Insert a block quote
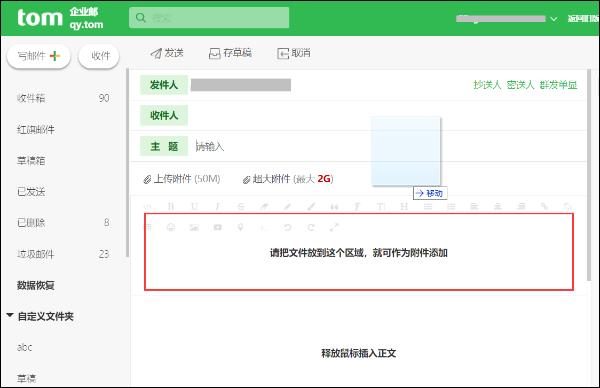600x388 pixels. [x=334, y=206]
